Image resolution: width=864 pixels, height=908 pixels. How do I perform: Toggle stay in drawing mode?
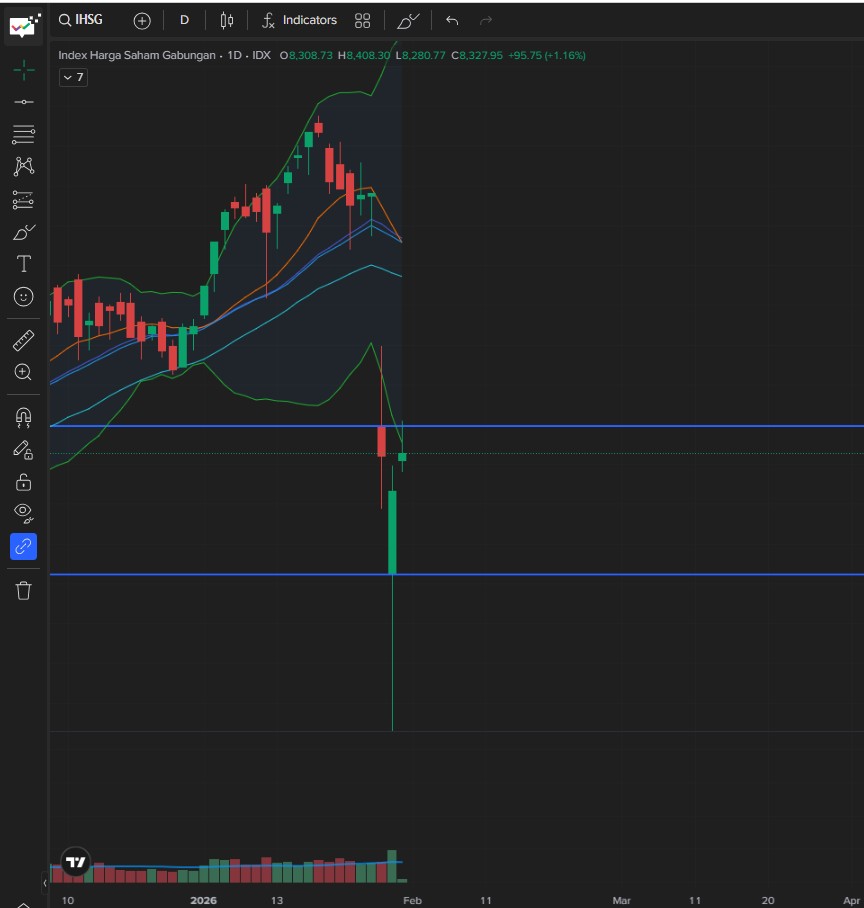pos(24,450)
